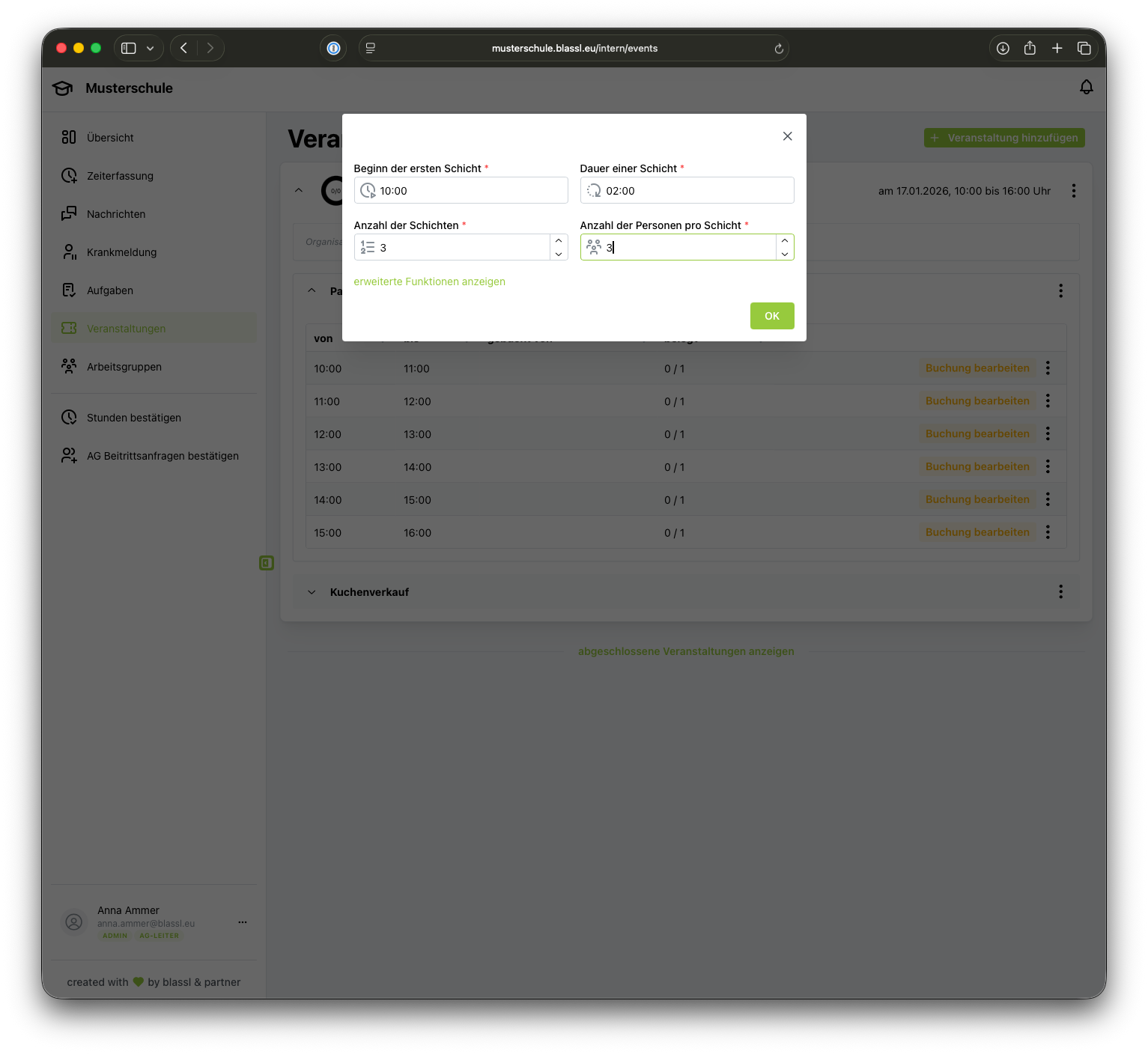The width and height of the screenshot is (1148, 1054).
Task: Expand the Kuchenverkauf section
Action: [312, 592]
